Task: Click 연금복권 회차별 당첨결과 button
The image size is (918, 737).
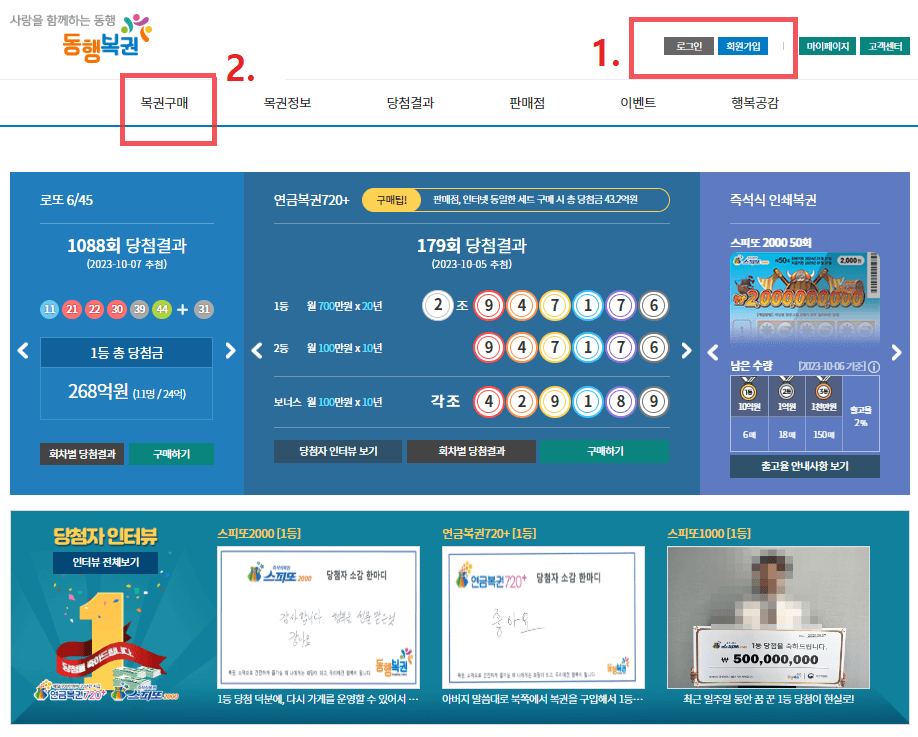Action: (x=471, y=451)
